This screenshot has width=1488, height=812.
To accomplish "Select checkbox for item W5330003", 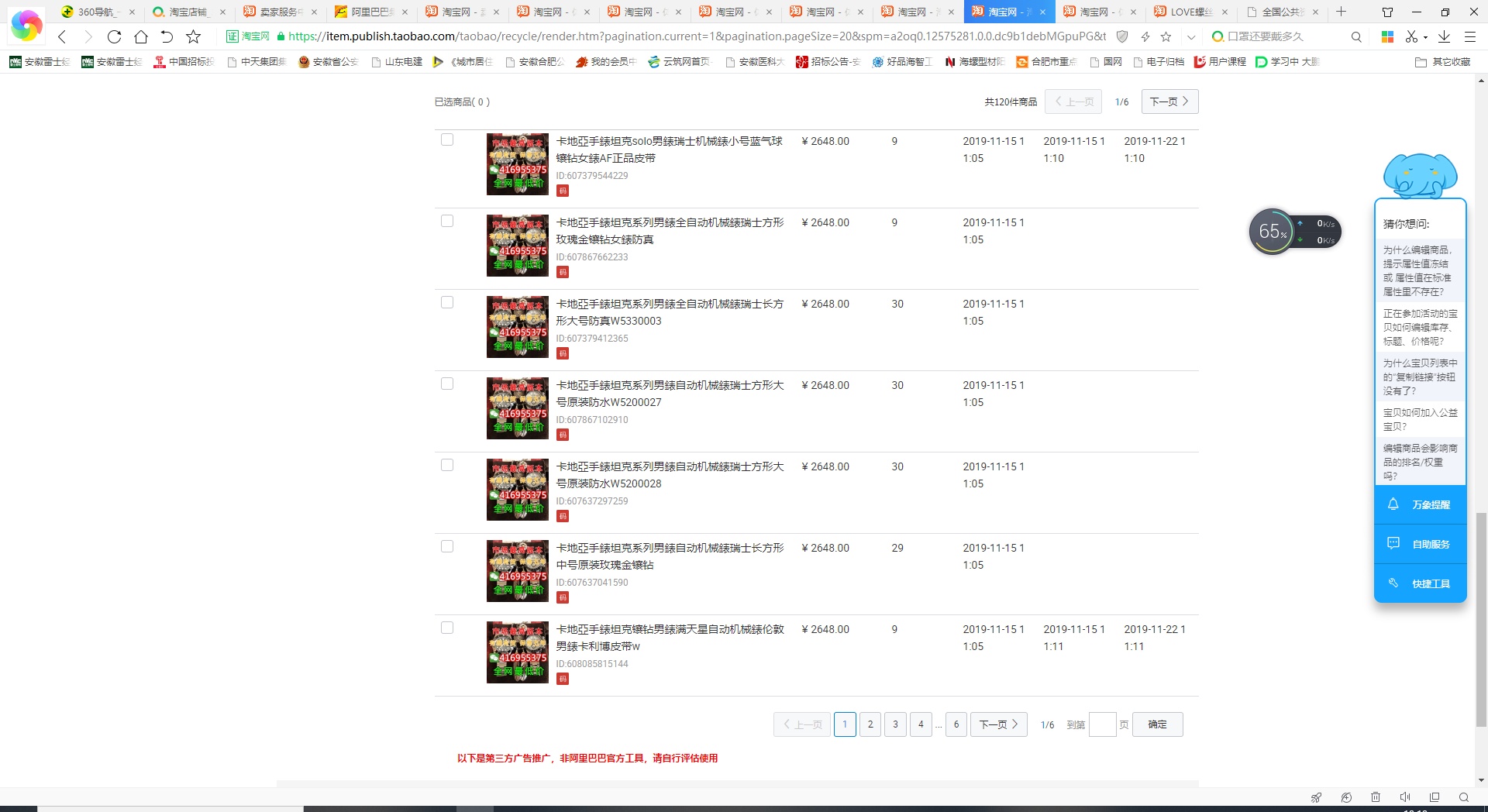I will [447, 302].
